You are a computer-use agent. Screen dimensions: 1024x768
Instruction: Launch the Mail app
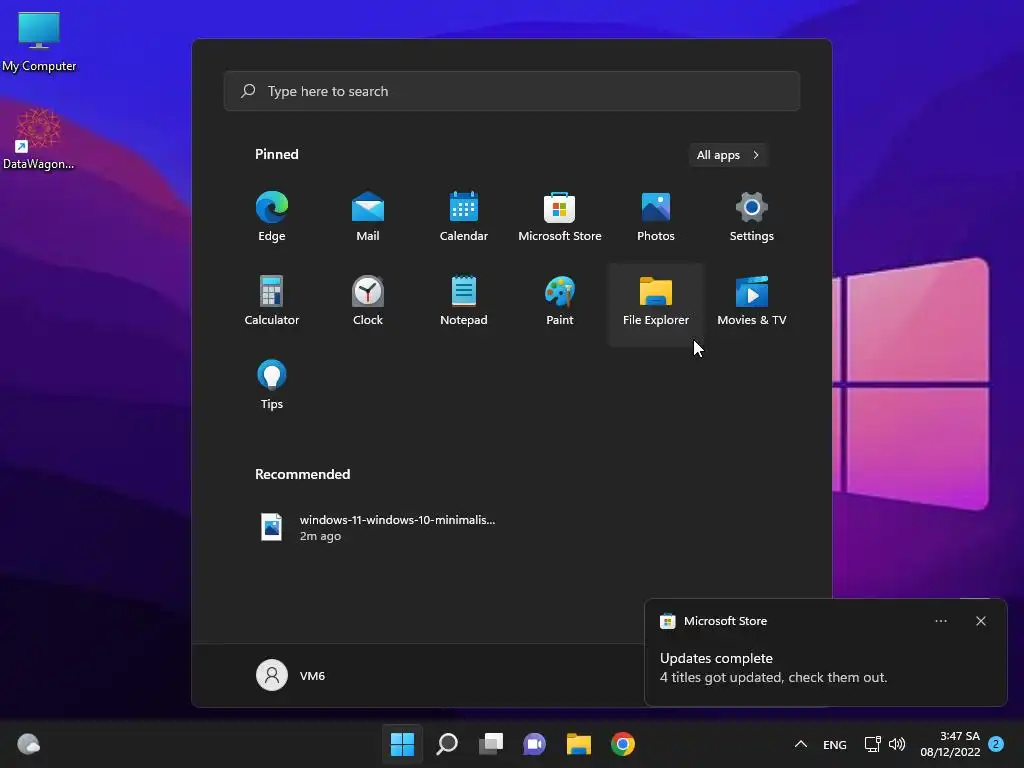368,217
